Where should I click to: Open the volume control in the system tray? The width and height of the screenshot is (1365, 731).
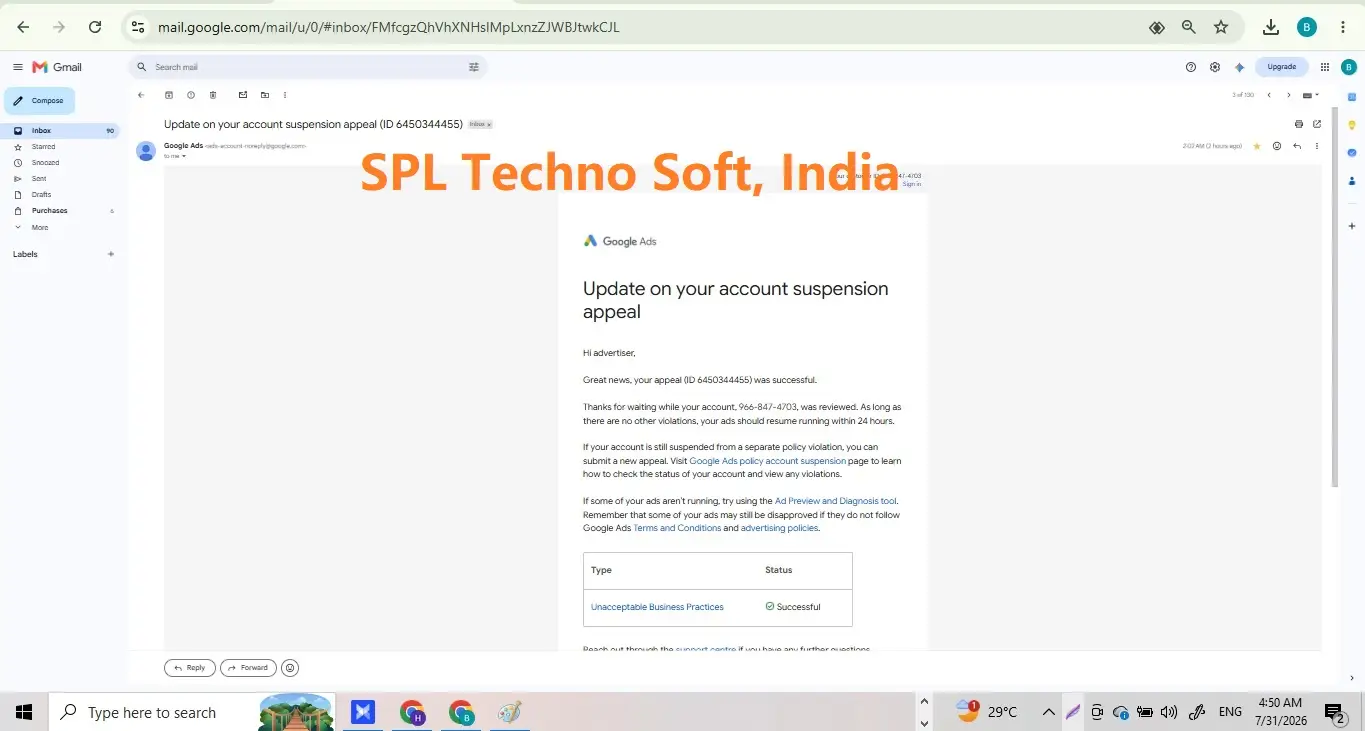coord(1169,712)
